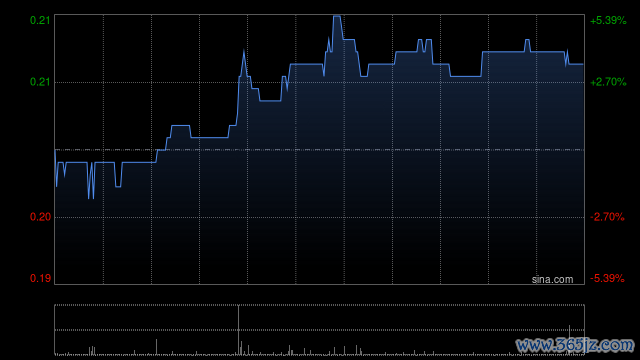Select the 0.21 label on +2.70% gridline
The width and height of the screenshot is (640, 360).
40,82
